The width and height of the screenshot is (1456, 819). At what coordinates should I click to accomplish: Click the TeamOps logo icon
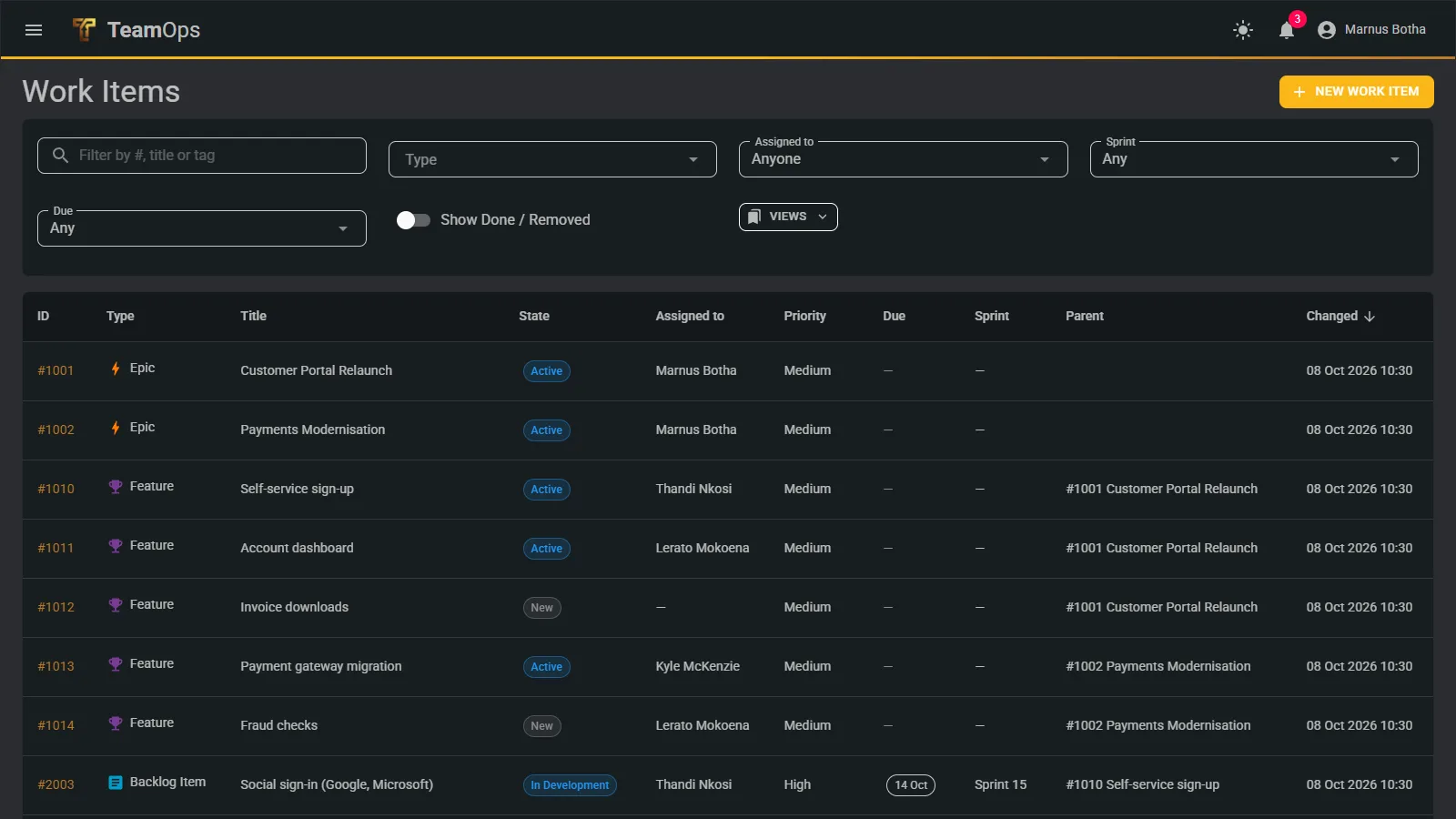pos(84,30)
